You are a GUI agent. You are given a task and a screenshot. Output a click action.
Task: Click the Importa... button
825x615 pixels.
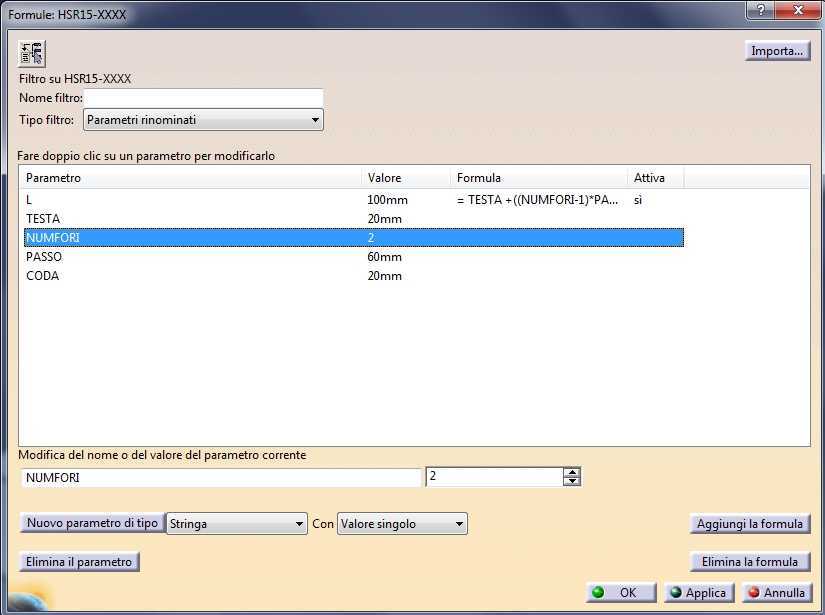(x=777, y=51)
